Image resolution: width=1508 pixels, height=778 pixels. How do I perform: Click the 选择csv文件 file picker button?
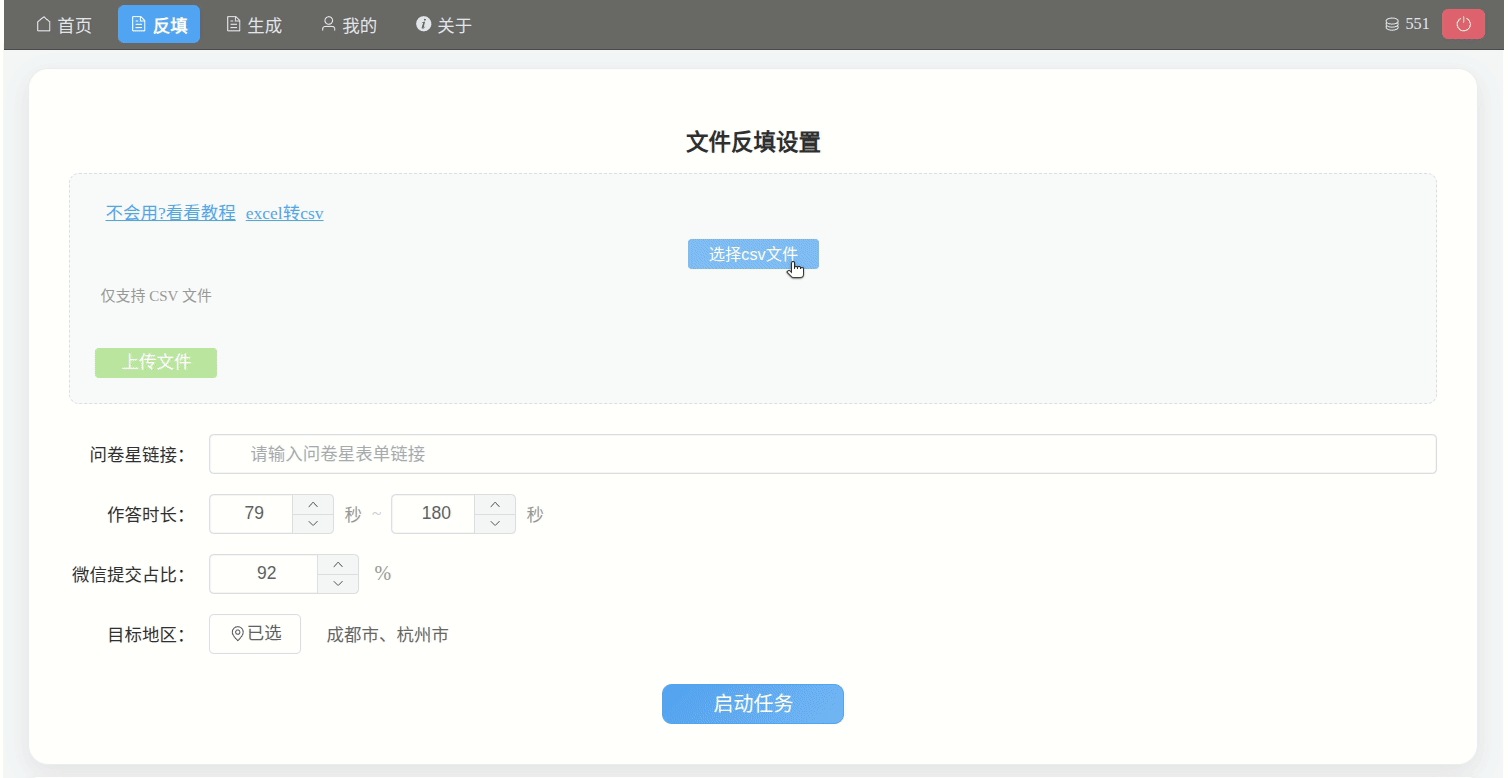click(752, 253)
